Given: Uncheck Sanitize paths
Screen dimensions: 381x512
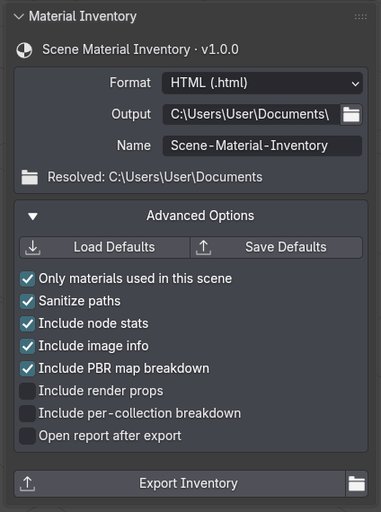Looking at the screenshot, I should 27,301.
